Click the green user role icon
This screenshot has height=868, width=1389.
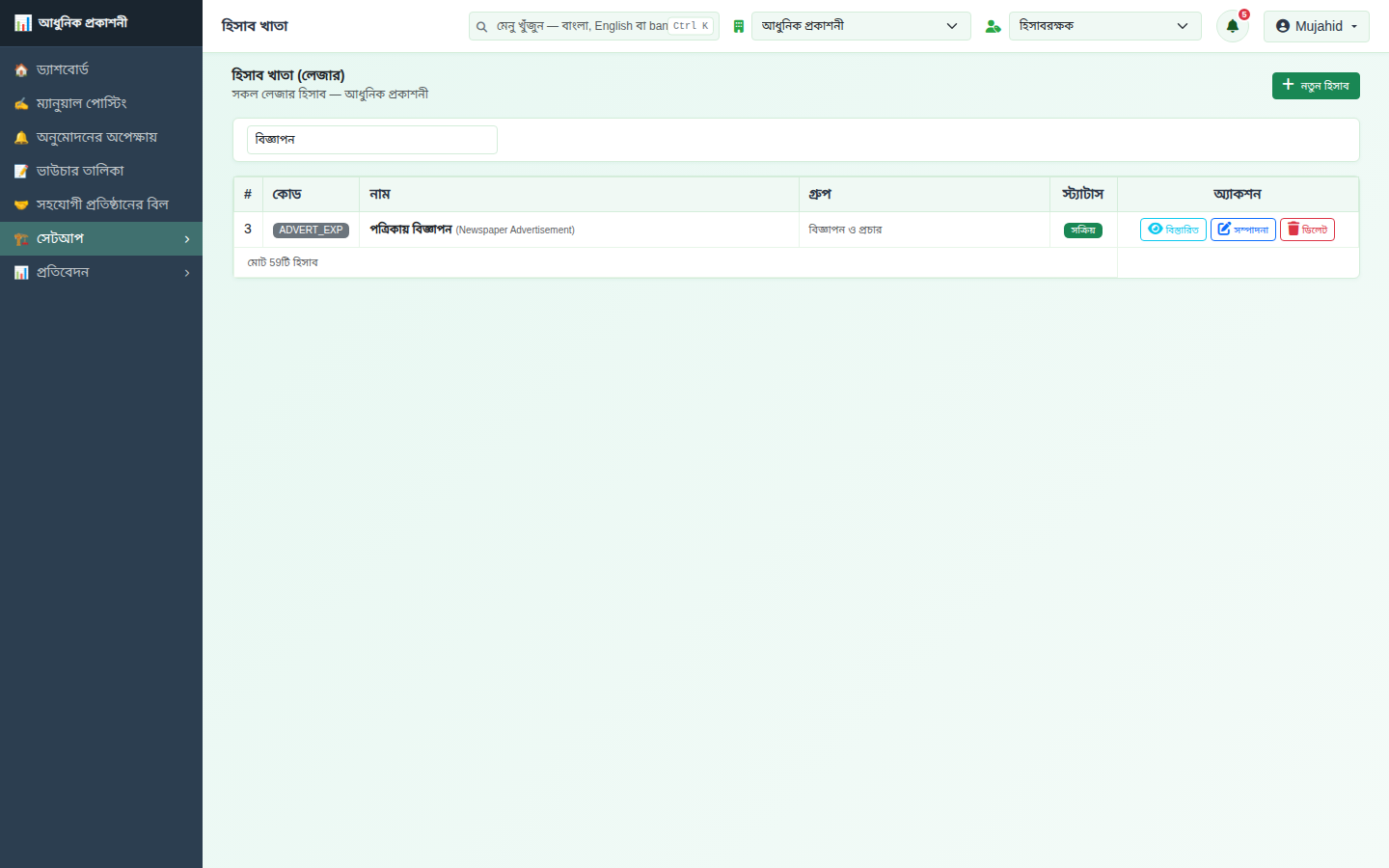tap(993, 27)
